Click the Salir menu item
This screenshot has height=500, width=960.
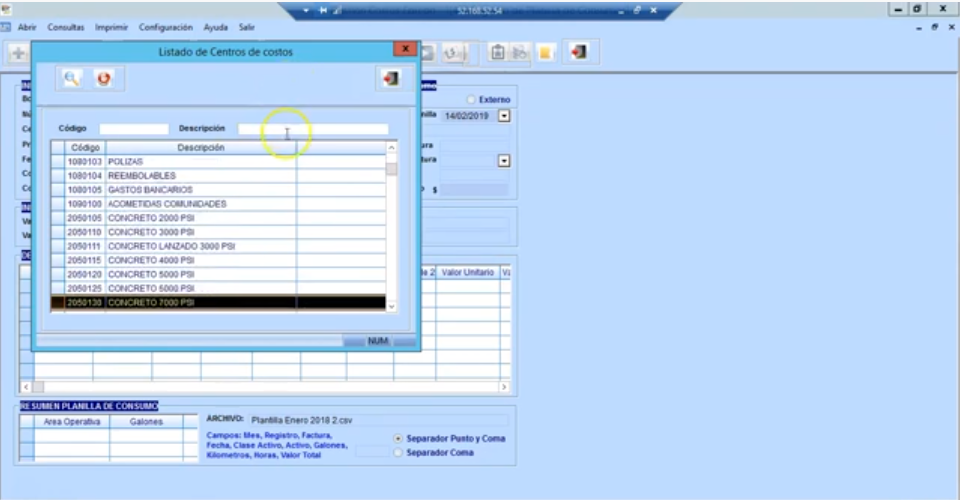[x=247, y=27]
